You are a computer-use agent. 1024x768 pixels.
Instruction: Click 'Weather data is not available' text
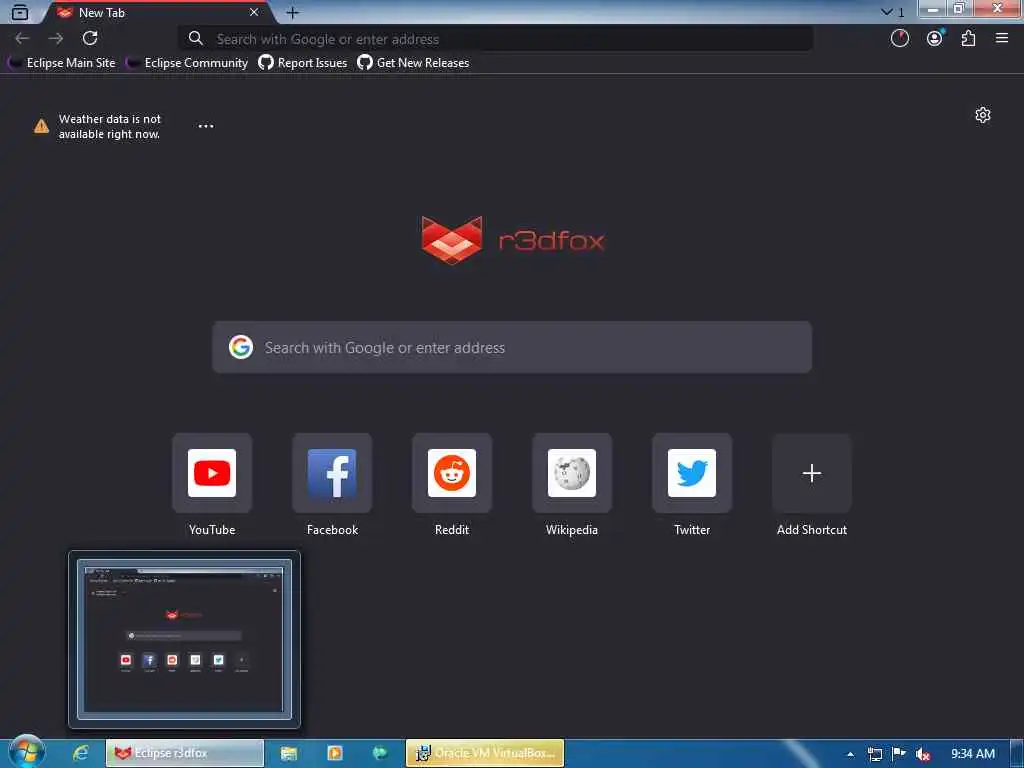(109, 126)
